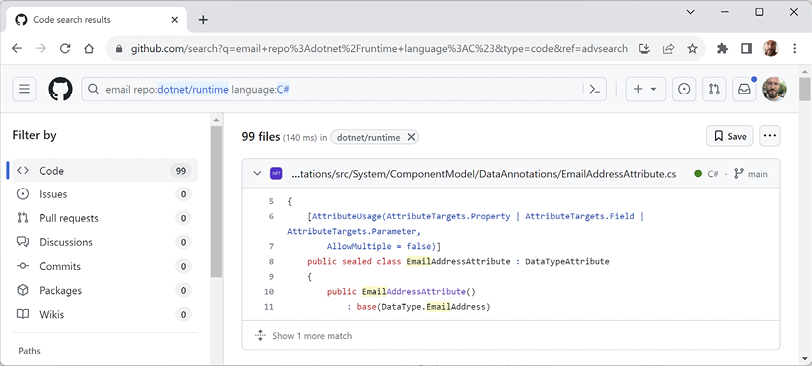The width and height of the screenshot is (812, 366).
Task: Click the share page icon
Action: coord(668,49)
